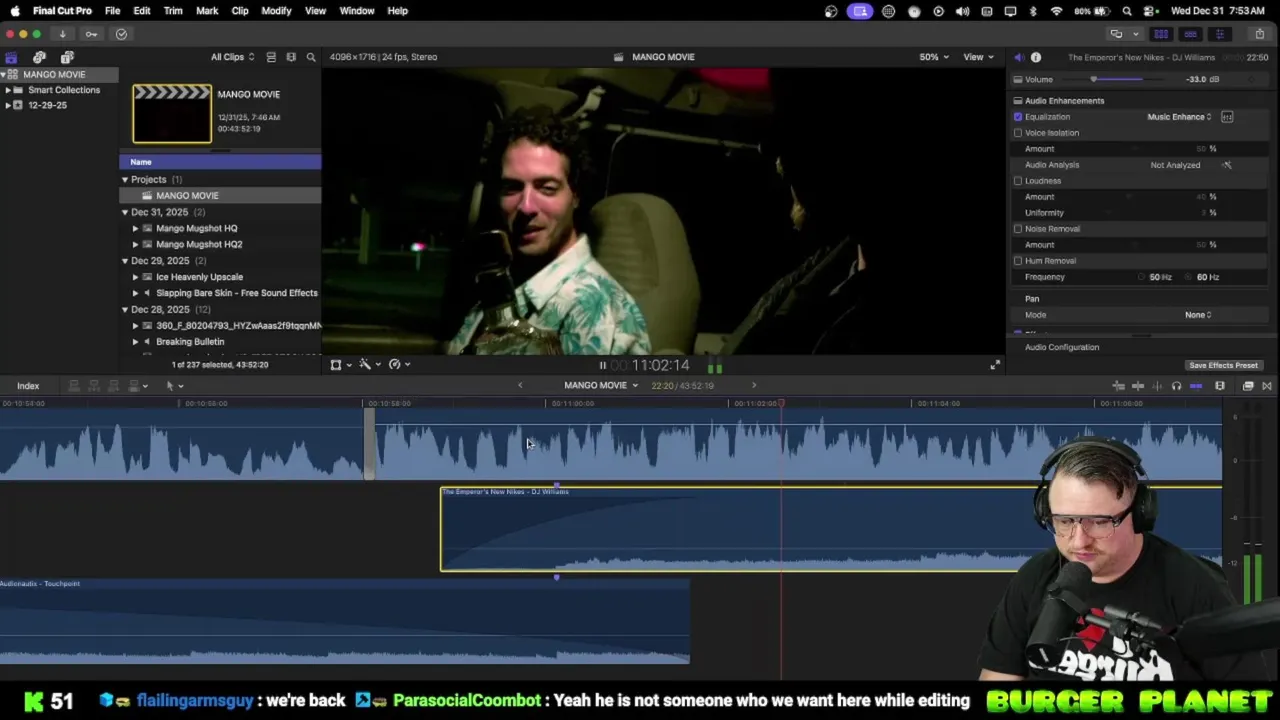Adjust the Volume slider in inspector
This screenshot has height=720, width=1280.
coord(1093,79)
